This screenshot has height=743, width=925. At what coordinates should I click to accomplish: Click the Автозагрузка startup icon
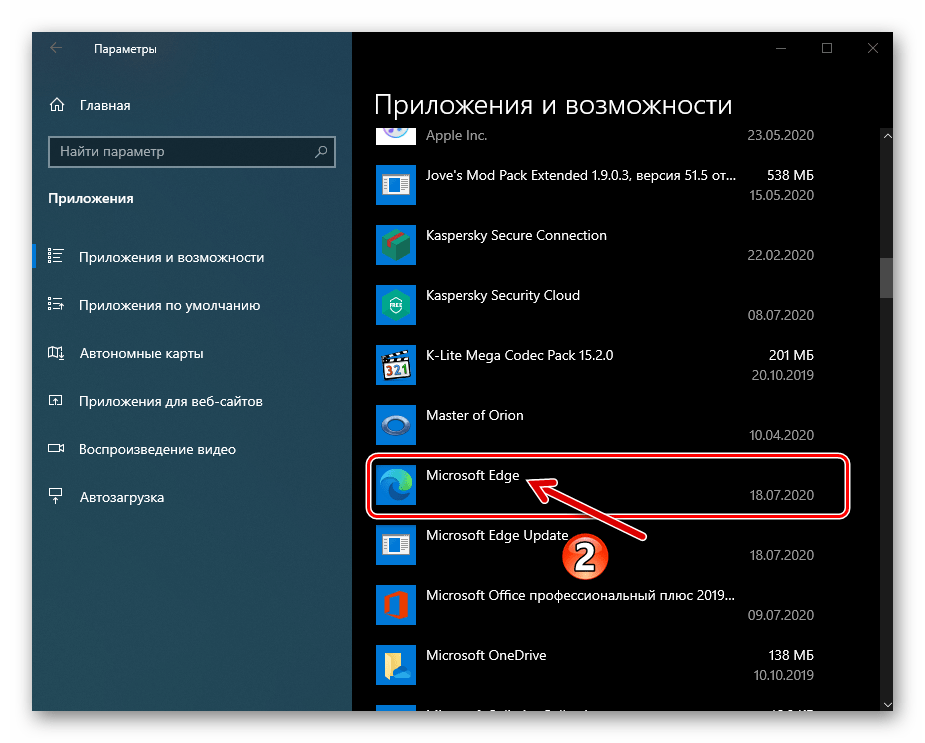coord(55,496)
